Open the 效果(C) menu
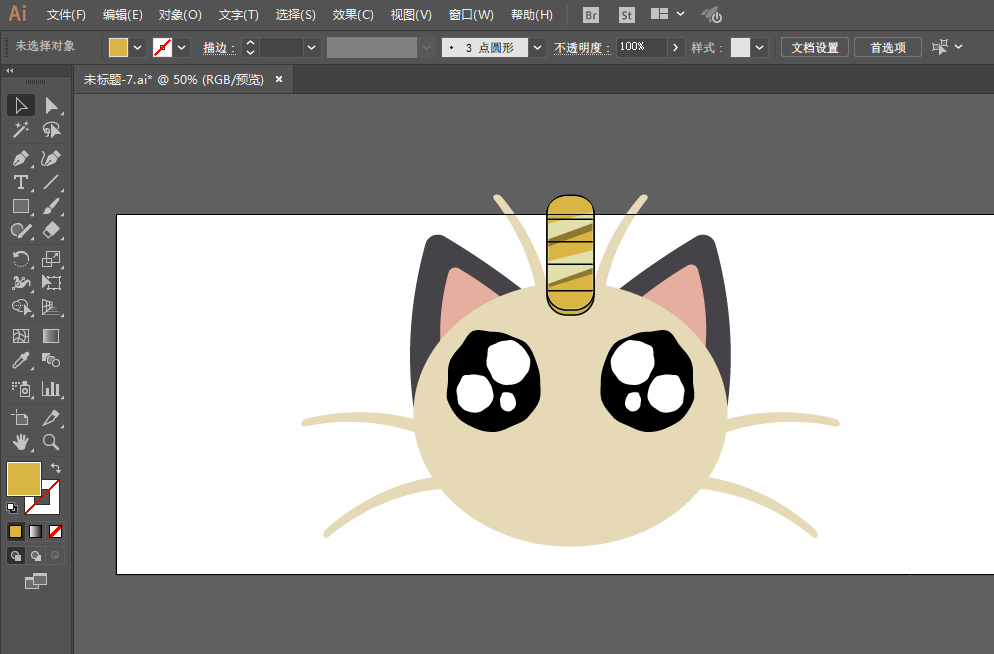The image size is (994, 654). tap(353, 15)
